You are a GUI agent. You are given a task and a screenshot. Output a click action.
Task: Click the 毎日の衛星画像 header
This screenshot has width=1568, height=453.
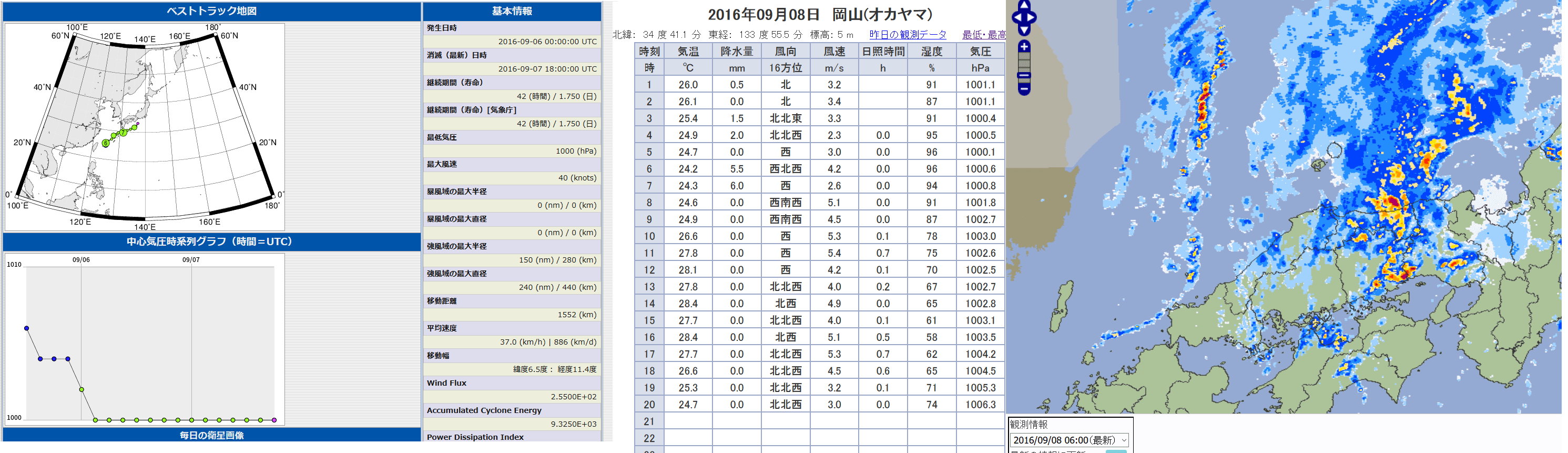point(212,435)
